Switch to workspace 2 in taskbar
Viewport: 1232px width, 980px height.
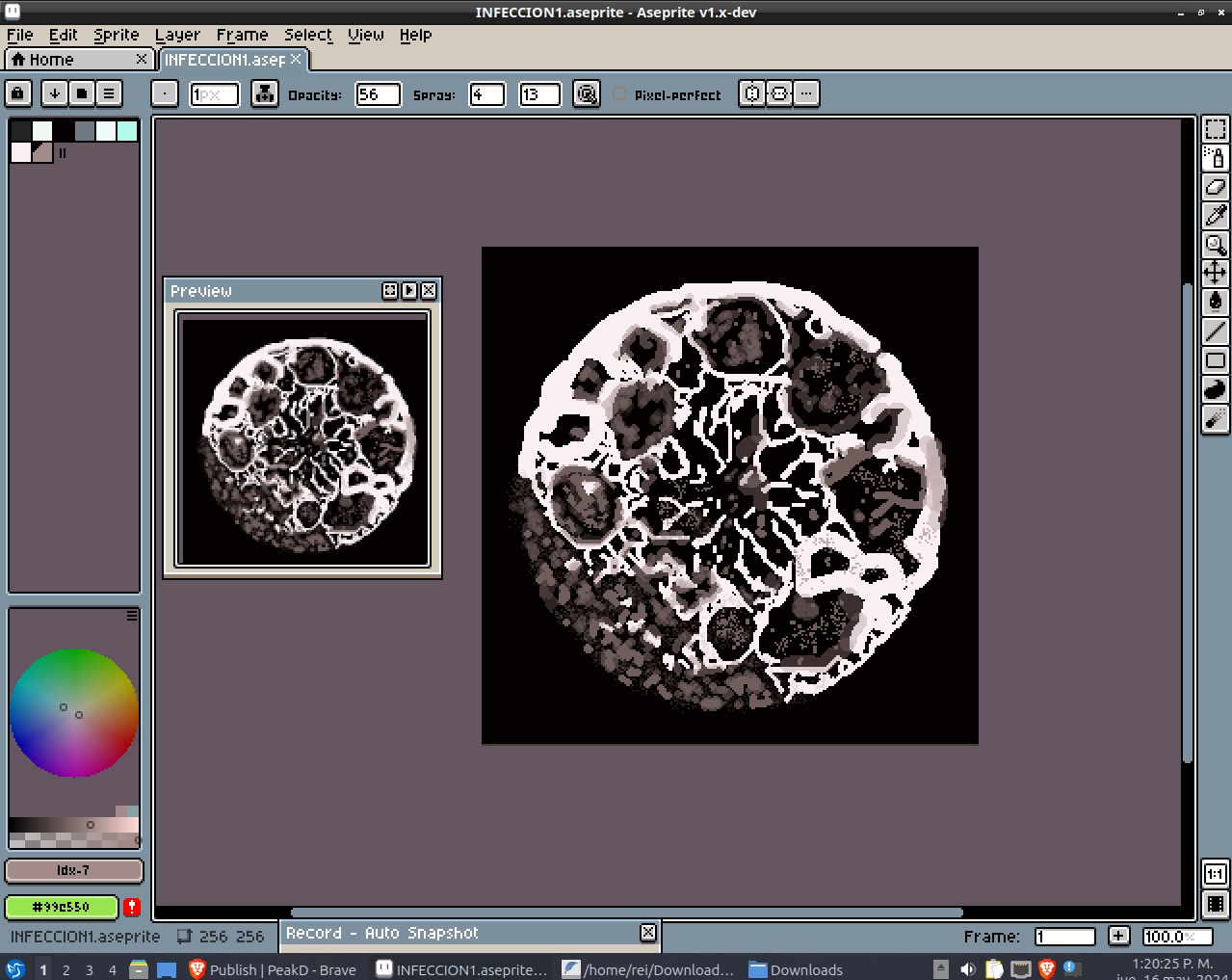66,969
